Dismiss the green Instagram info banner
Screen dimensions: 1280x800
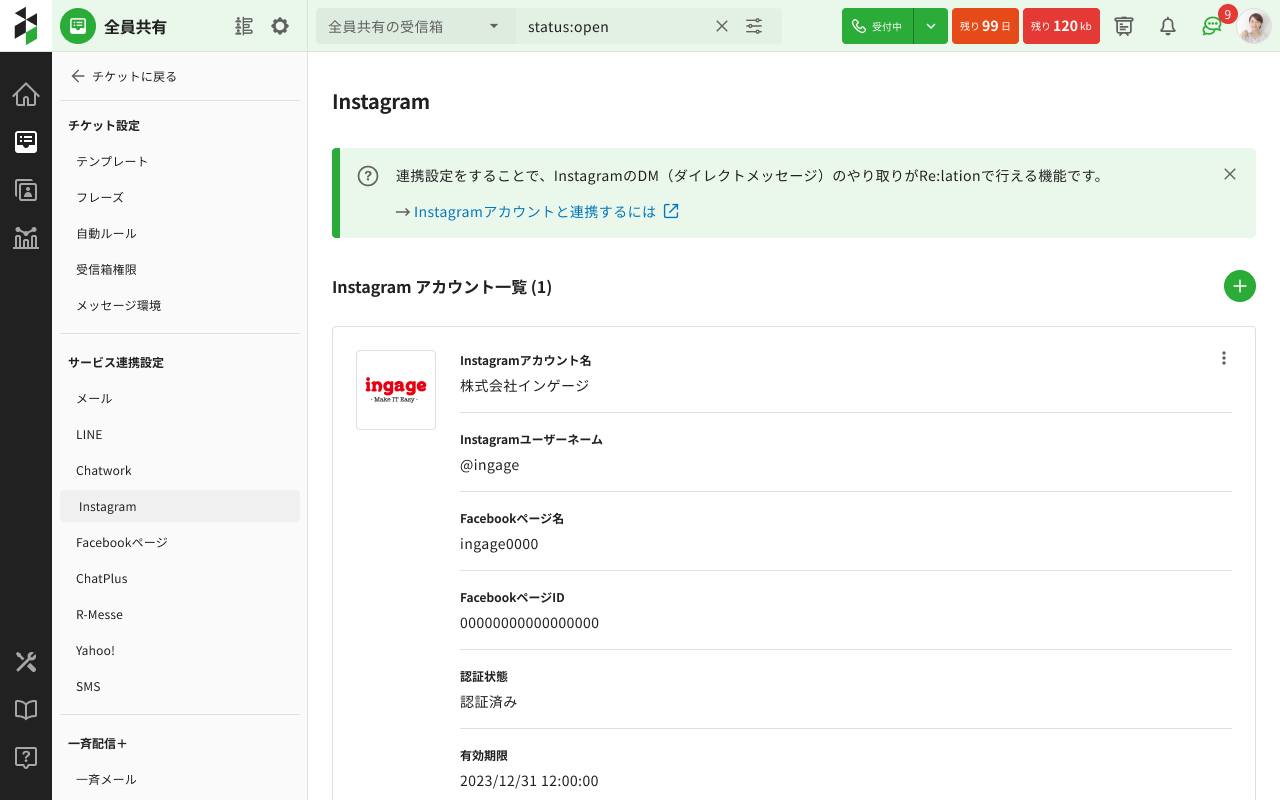pos(1230,174)
